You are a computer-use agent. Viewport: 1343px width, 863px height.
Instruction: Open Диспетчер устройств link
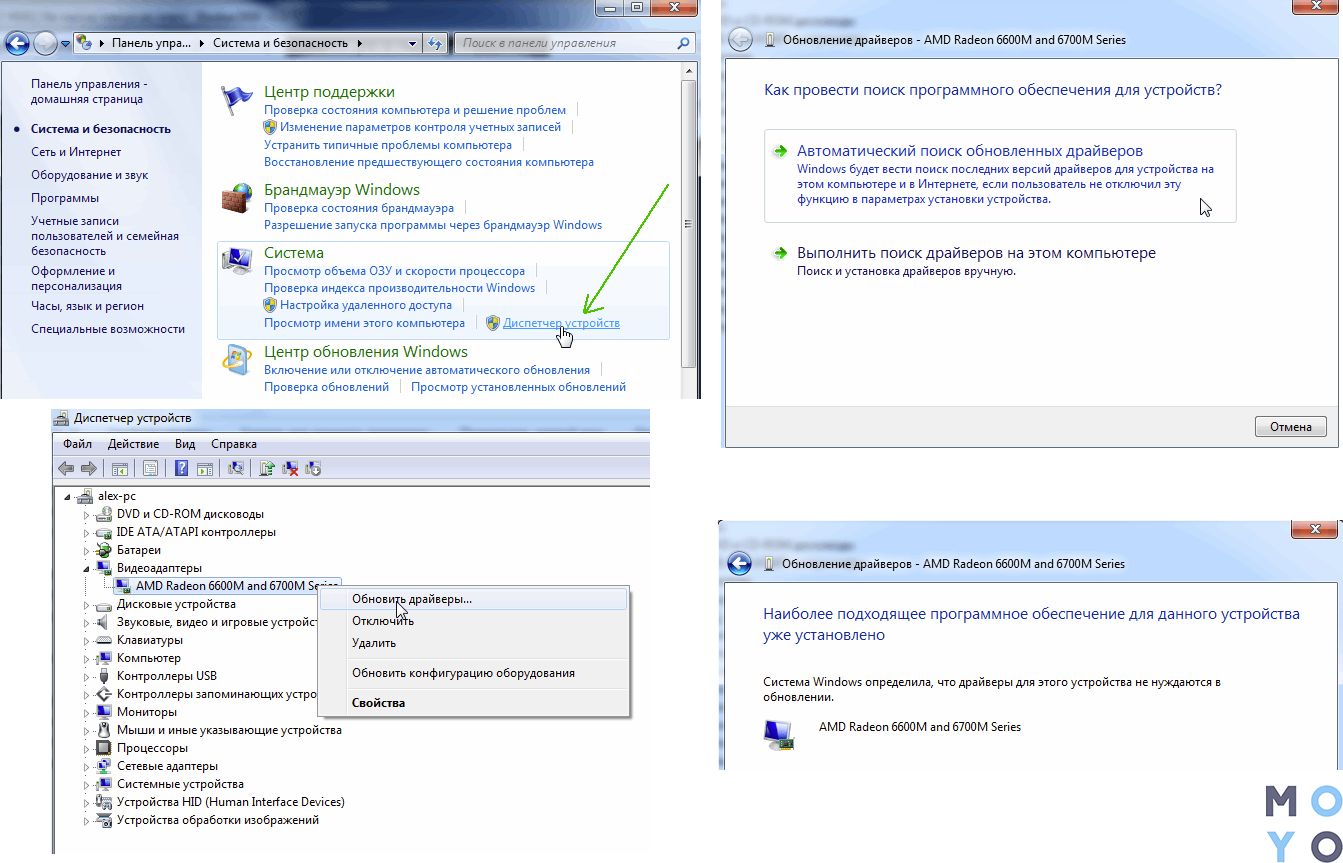click(x=561, y=323)
